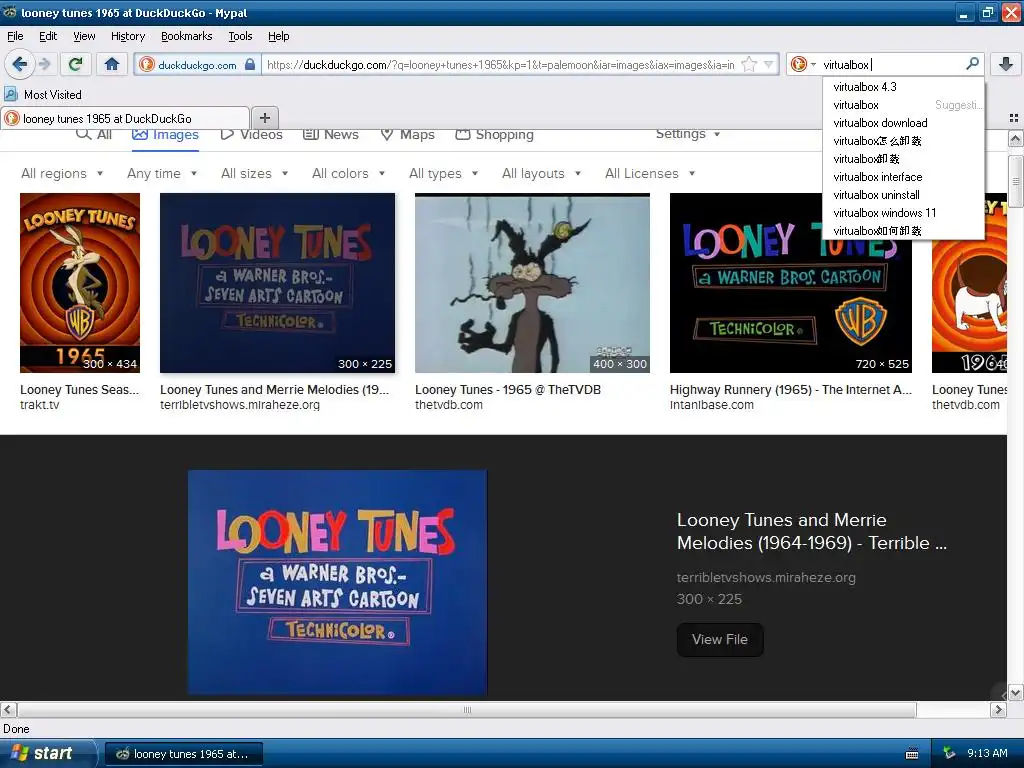Screen dimensions: 1024x768
Task: Click the list all tabs icon
Action: click(x=1014, y=118)
